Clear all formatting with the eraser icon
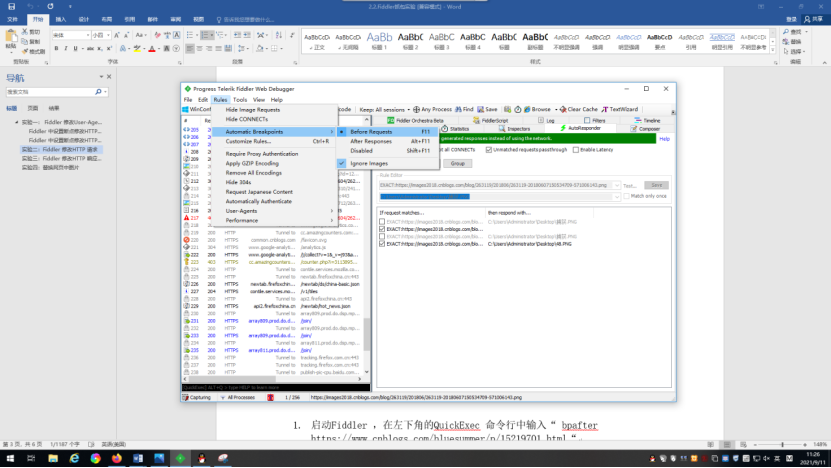 coord(157,35)
